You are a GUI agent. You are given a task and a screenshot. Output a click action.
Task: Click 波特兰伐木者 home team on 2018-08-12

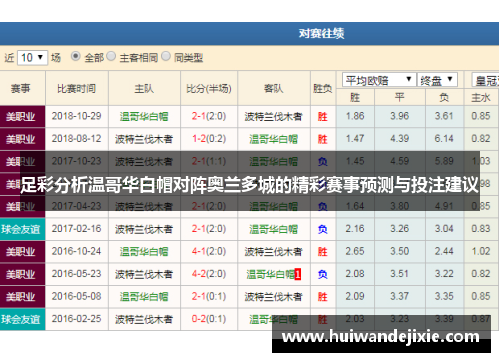[144, 139]
